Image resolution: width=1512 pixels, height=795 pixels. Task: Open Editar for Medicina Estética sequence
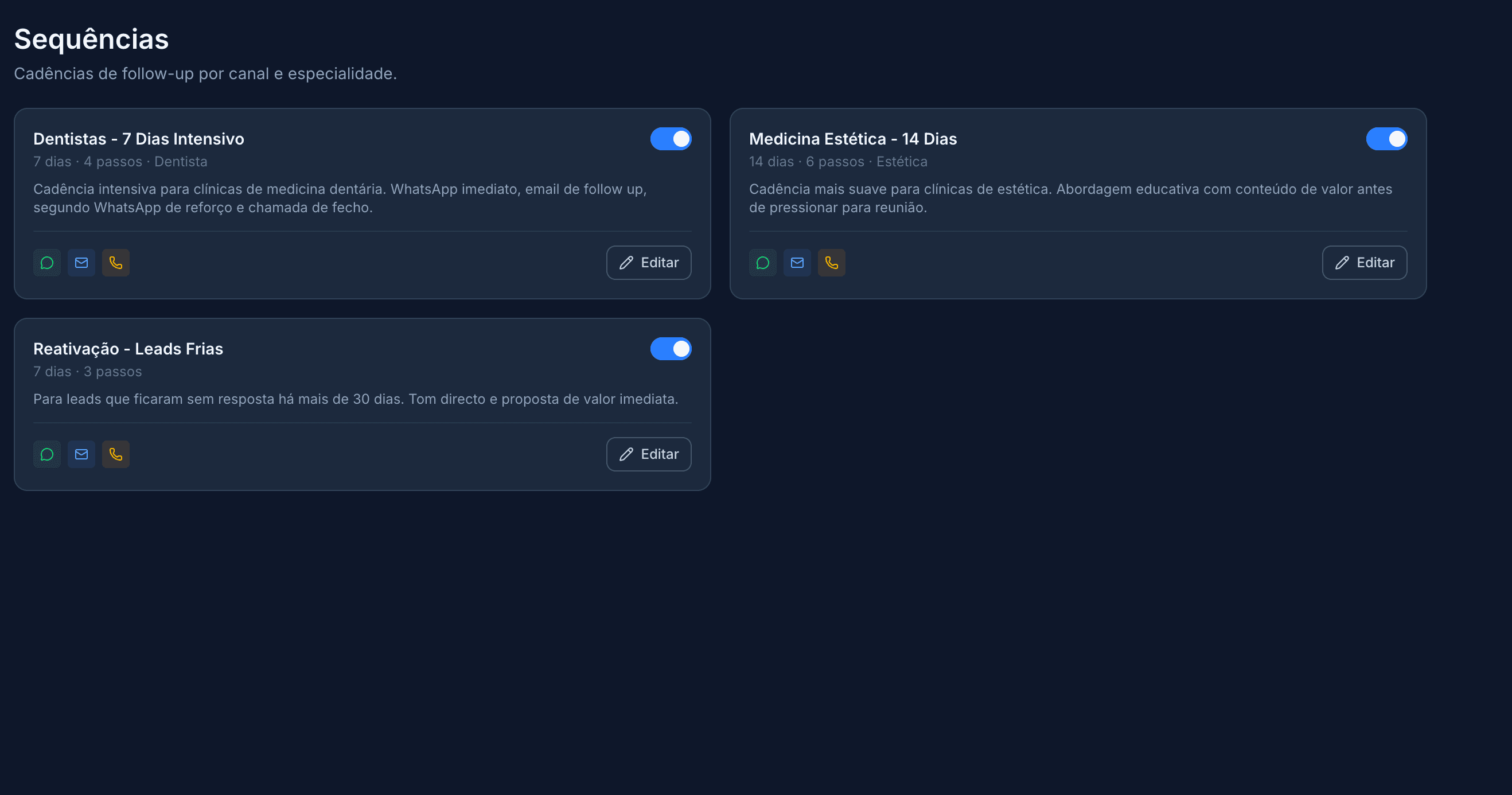(1365, 263)
